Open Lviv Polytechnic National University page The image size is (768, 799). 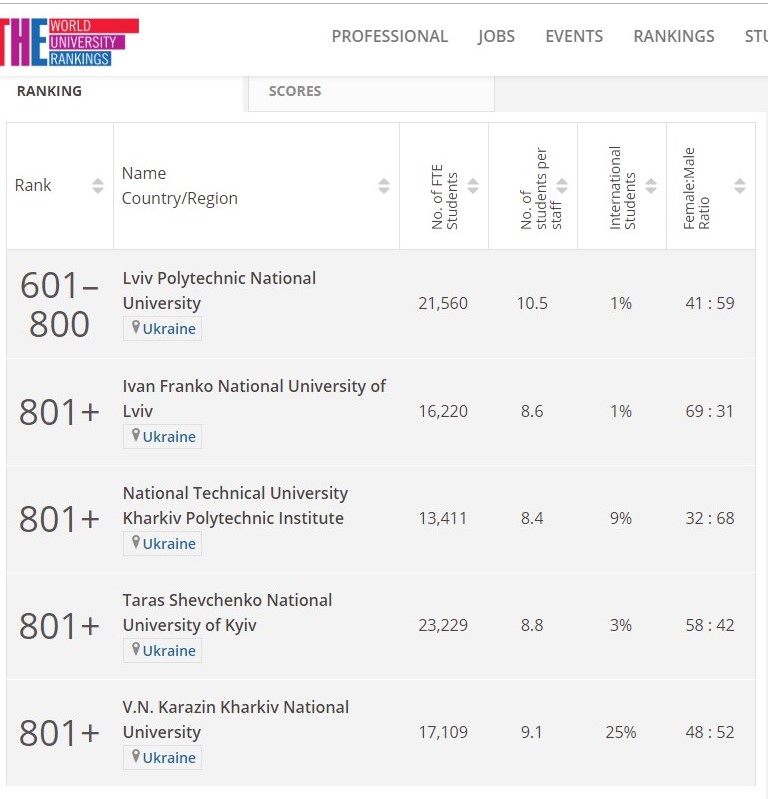pos(219,291)
